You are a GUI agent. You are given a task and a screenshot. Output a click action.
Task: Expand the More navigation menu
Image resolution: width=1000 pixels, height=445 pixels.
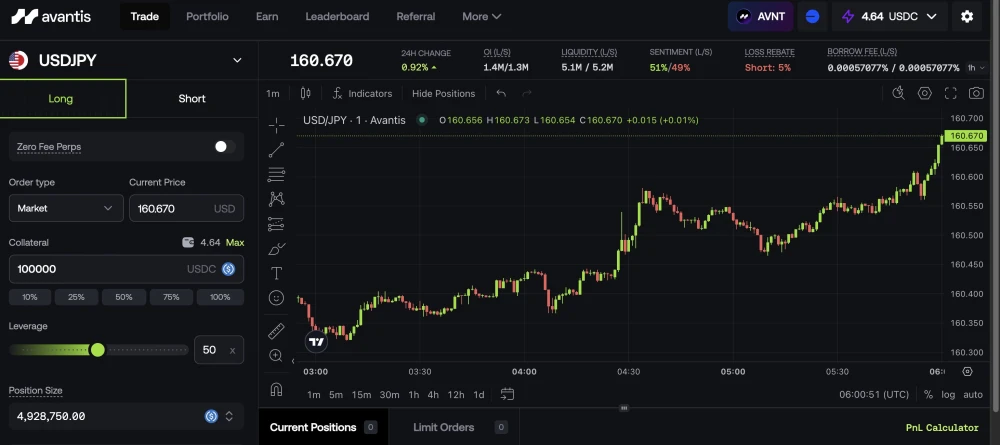coord(482,17)
